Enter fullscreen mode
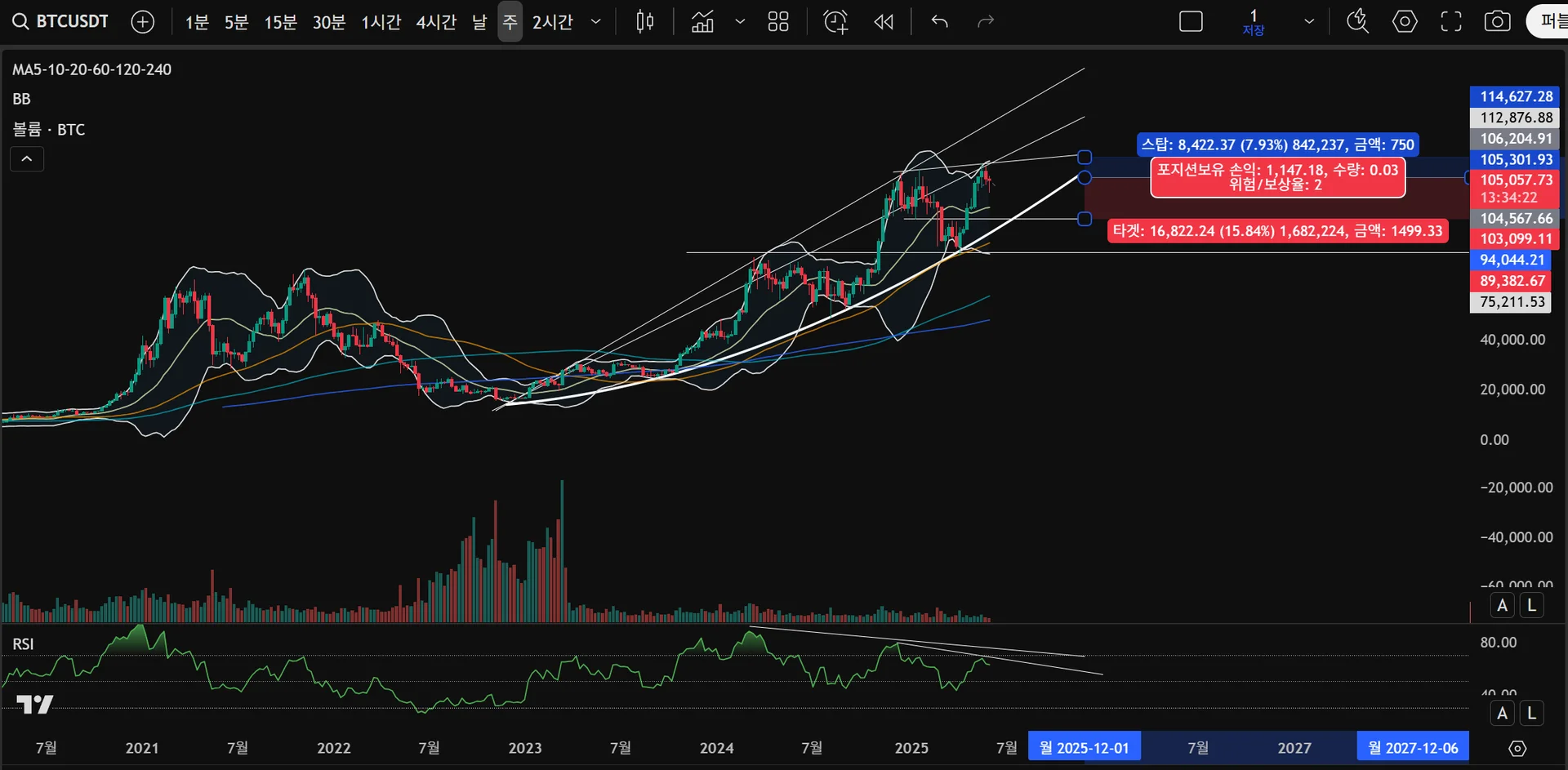 click(x=1451, y=22)
